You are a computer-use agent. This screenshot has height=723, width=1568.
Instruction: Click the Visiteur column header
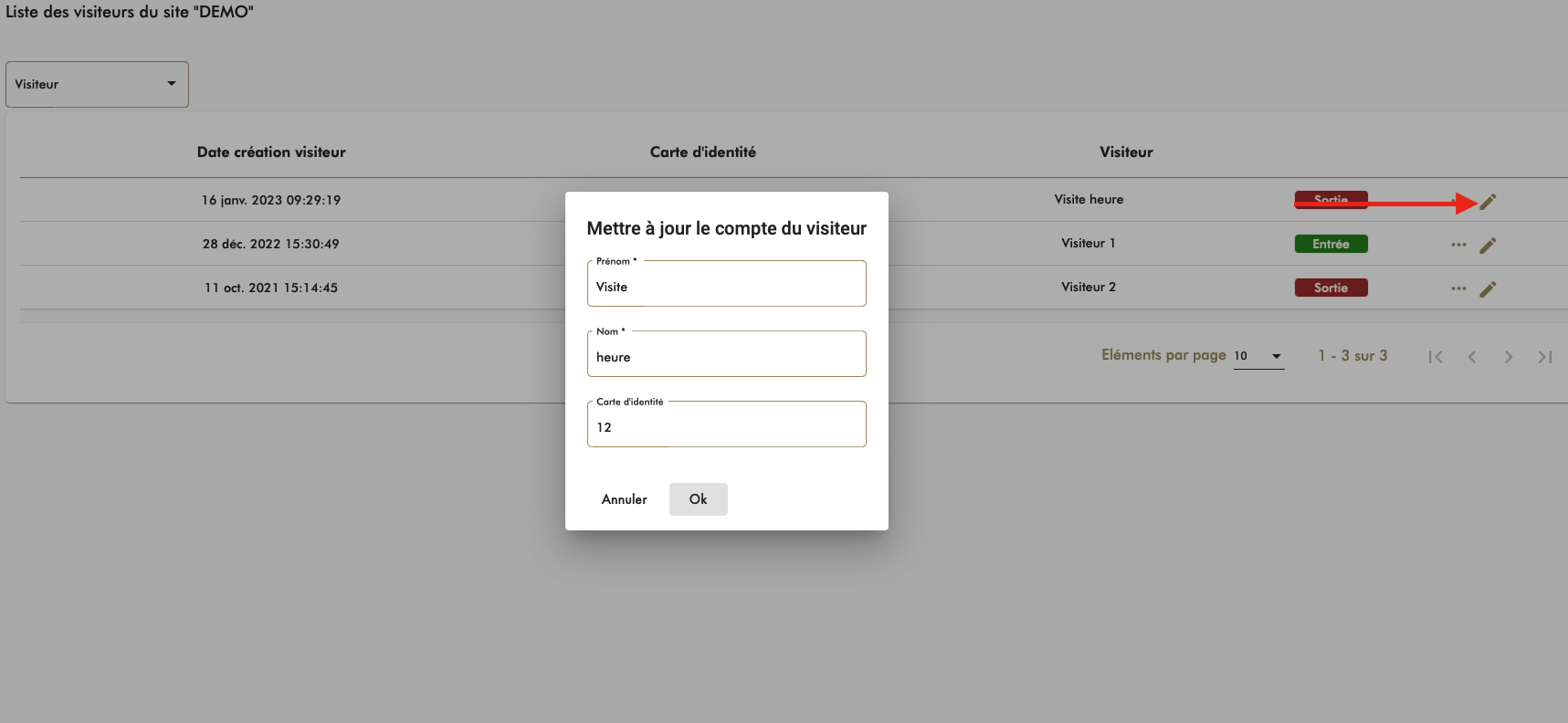coord(1126,152)
